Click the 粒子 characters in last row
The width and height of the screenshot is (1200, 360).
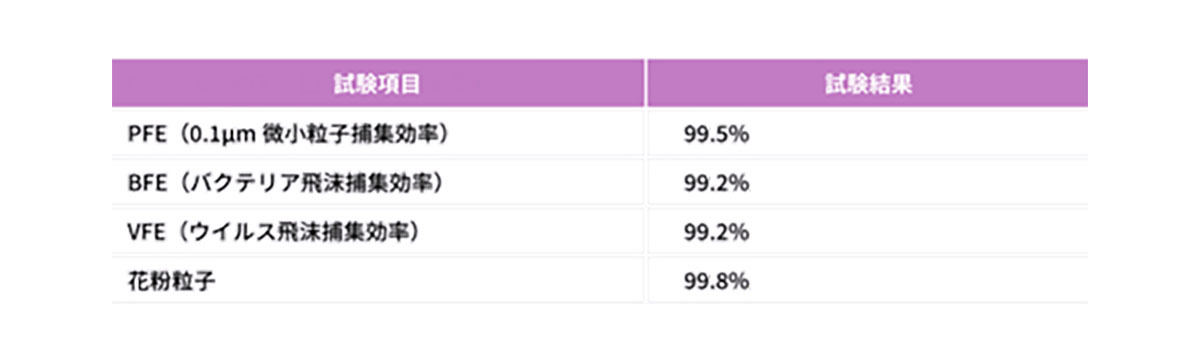(195, 281)
